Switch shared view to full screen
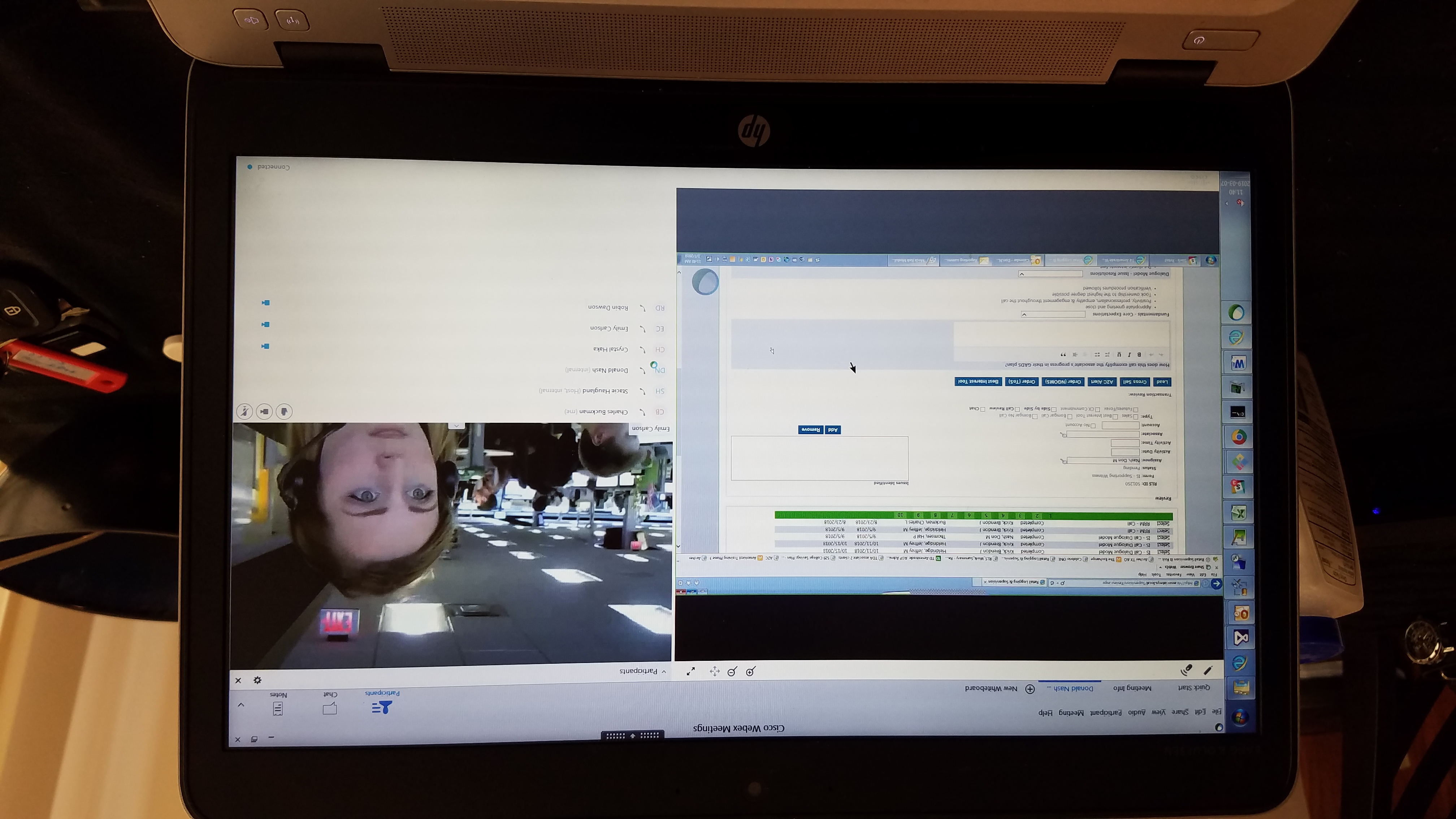Screen dimensions: 1456x819 coord(691,671)
